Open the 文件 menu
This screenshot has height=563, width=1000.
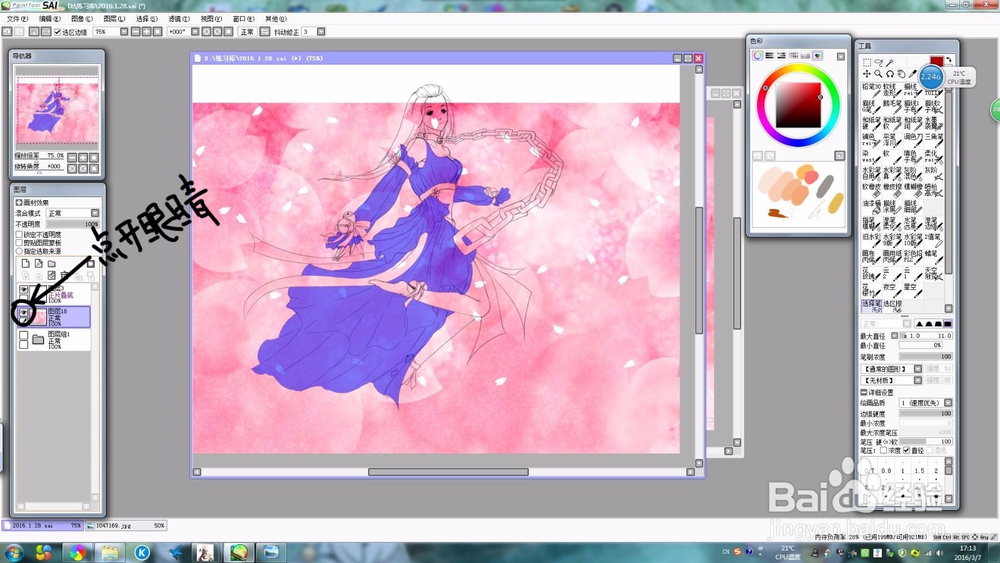pos(17,18)
